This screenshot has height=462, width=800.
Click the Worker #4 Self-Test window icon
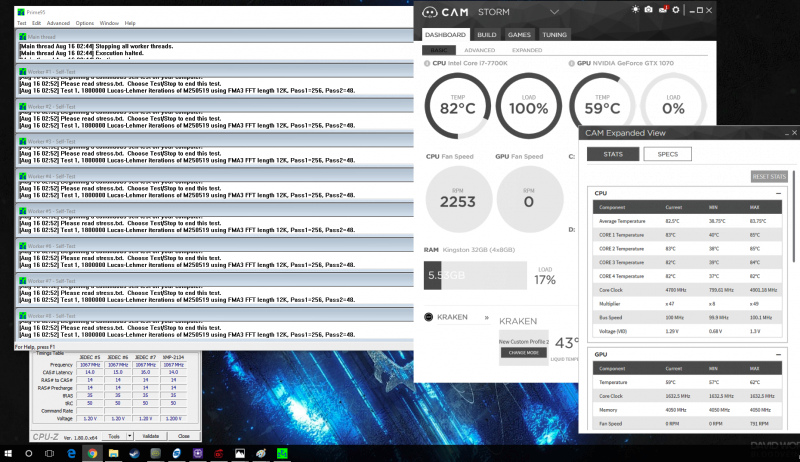pos(22,176)
